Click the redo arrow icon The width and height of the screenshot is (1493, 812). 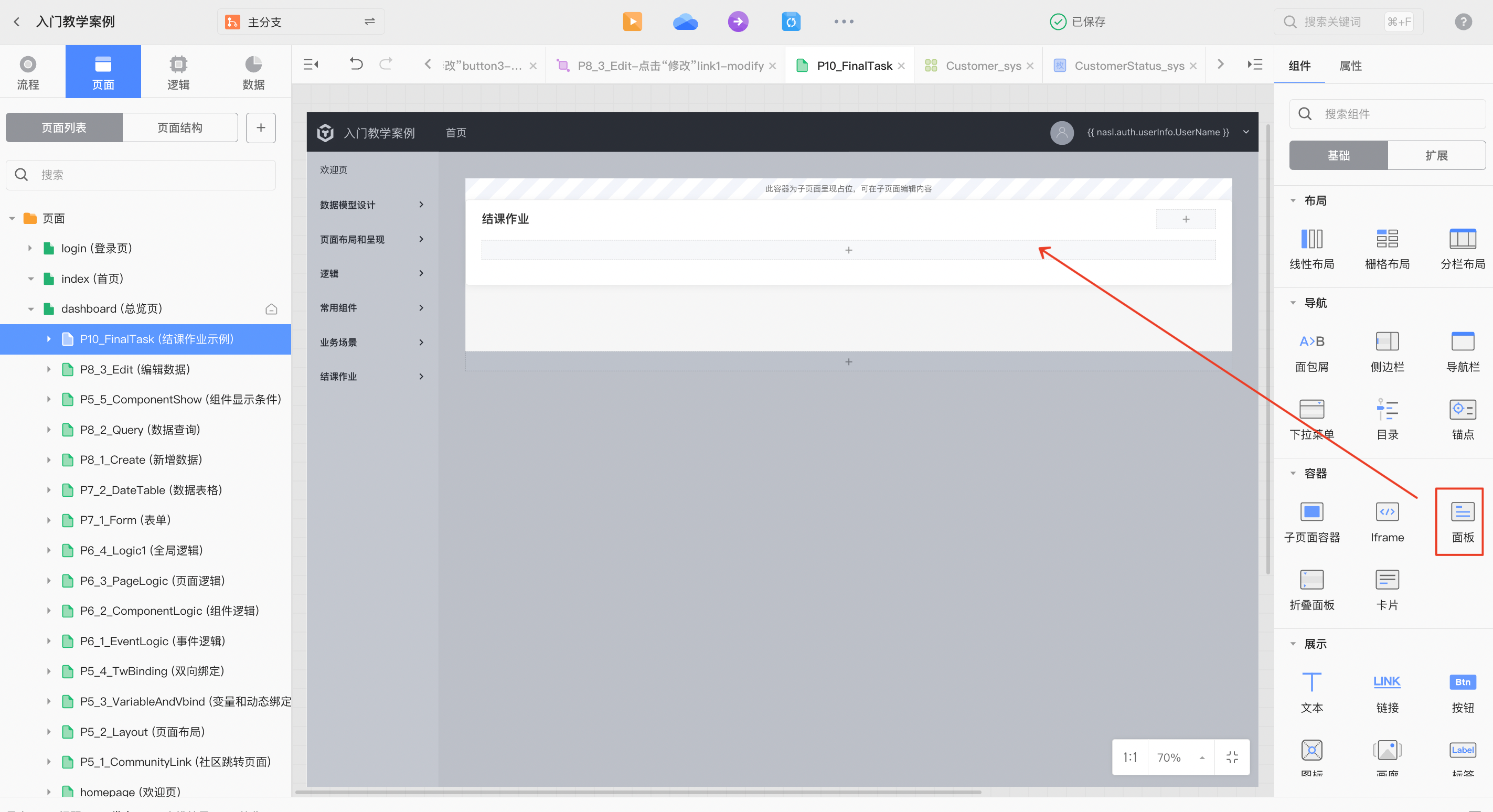pyautogui.click(x=386, y=64)
